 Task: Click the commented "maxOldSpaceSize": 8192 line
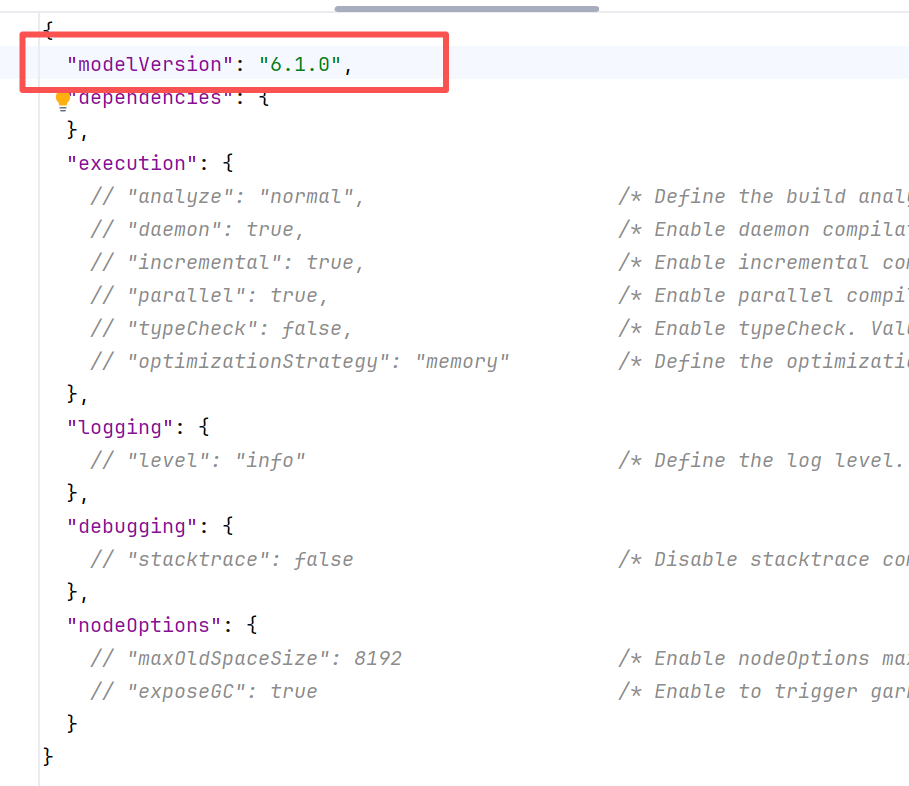246,659
